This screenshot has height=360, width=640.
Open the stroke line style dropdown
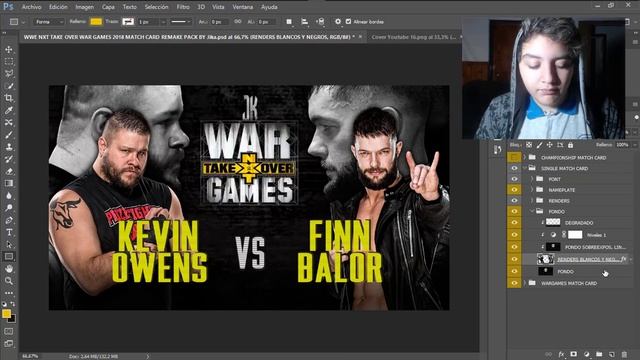(181, 22)
